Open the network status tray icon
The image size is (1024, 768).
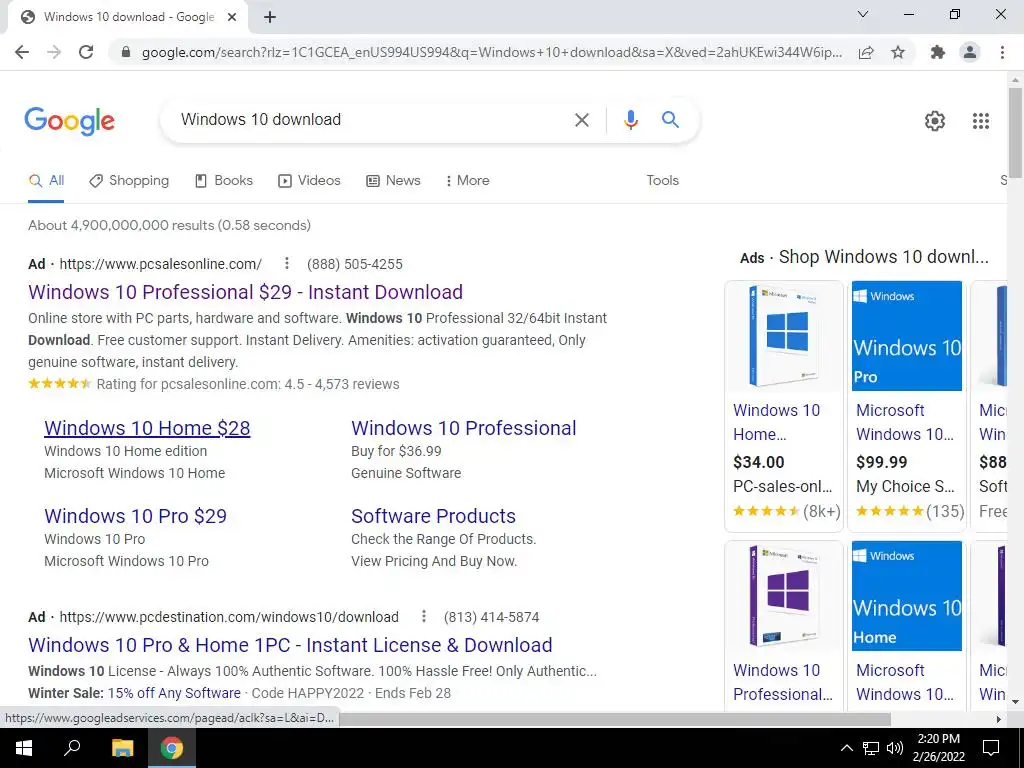pyautogui.click(x=871, y=748)
